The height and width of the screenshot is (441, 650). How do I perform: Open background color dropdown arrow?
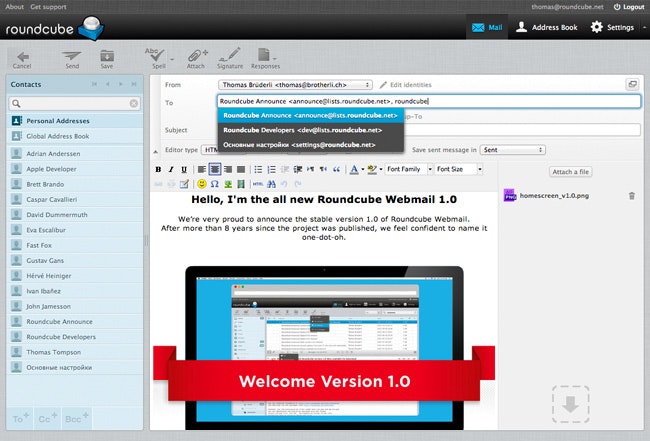point(381,169)
